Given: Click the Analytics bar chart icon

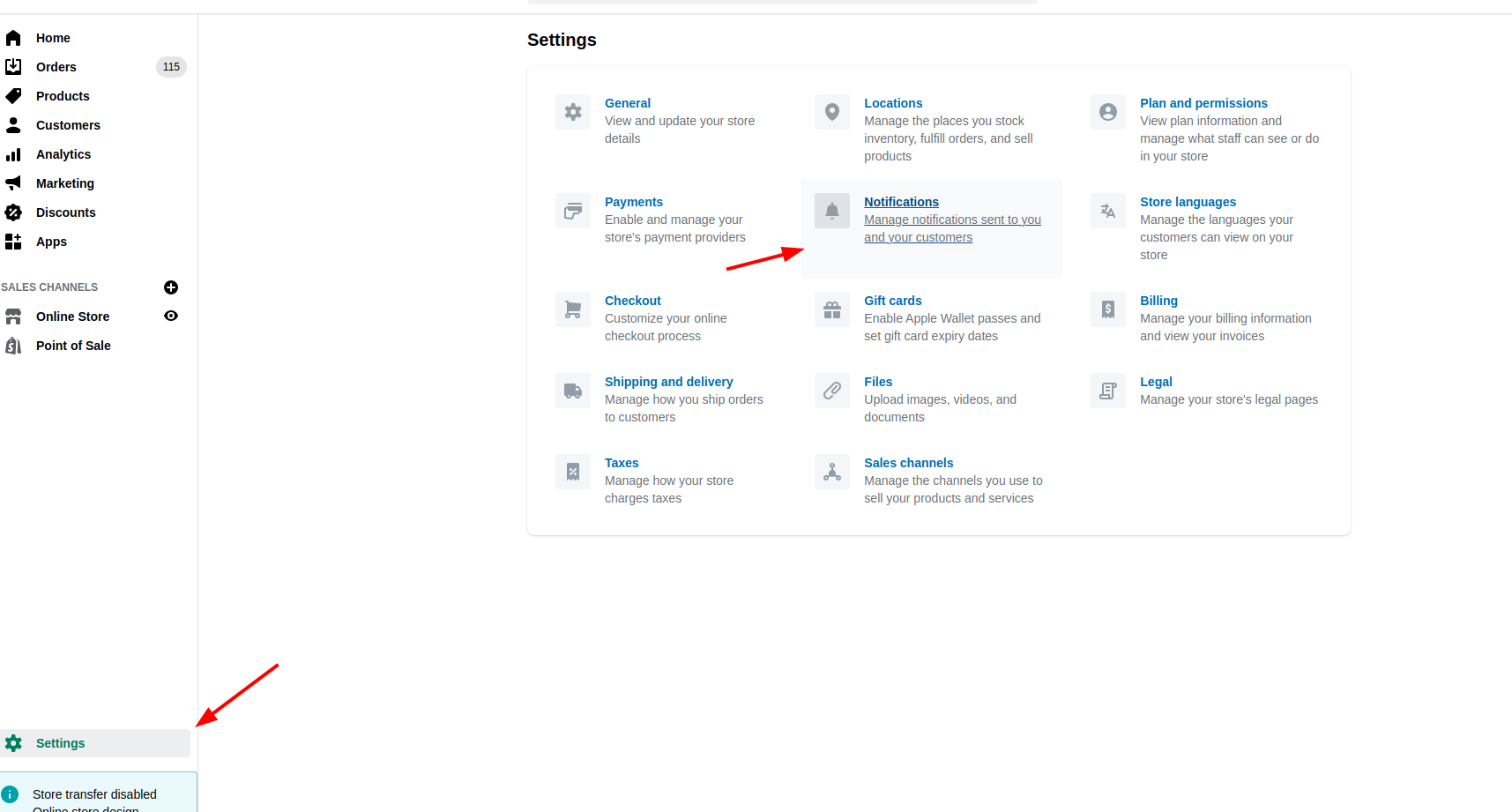Looking at the screenshot, I should tap(13, 154).
